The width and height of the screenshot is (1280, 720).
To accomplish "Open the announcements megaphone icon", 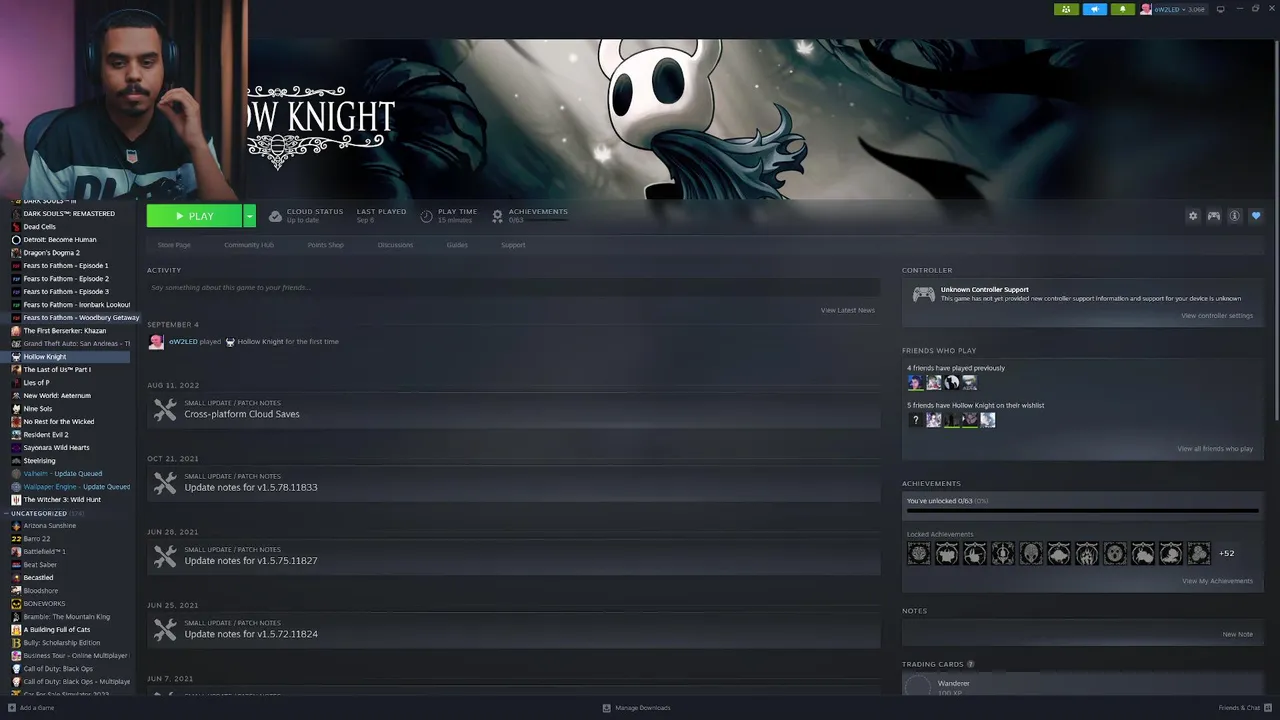I will click(x=1094, y=9).
